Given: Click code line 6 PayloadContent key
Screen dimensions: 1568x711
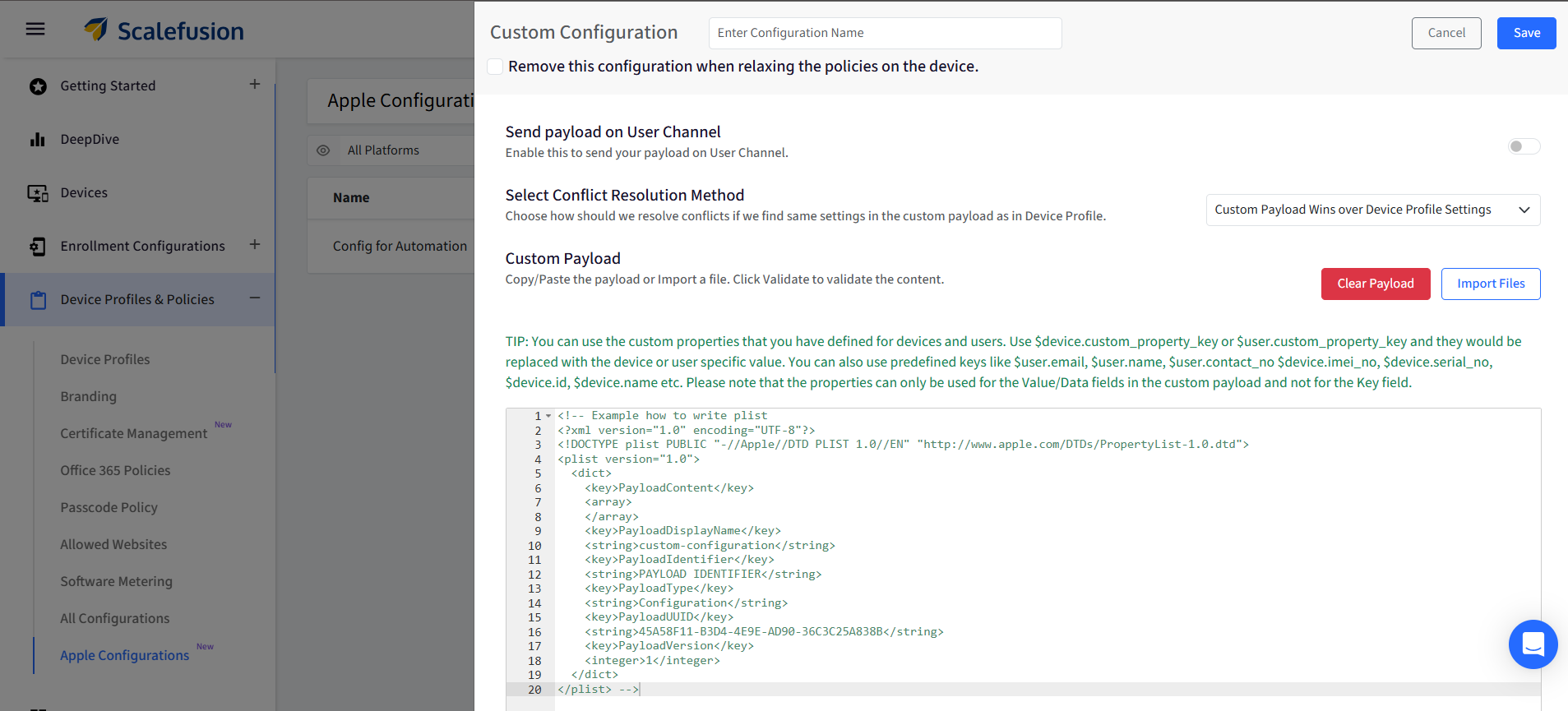Looking at the screenshot, I should point(669,488).
